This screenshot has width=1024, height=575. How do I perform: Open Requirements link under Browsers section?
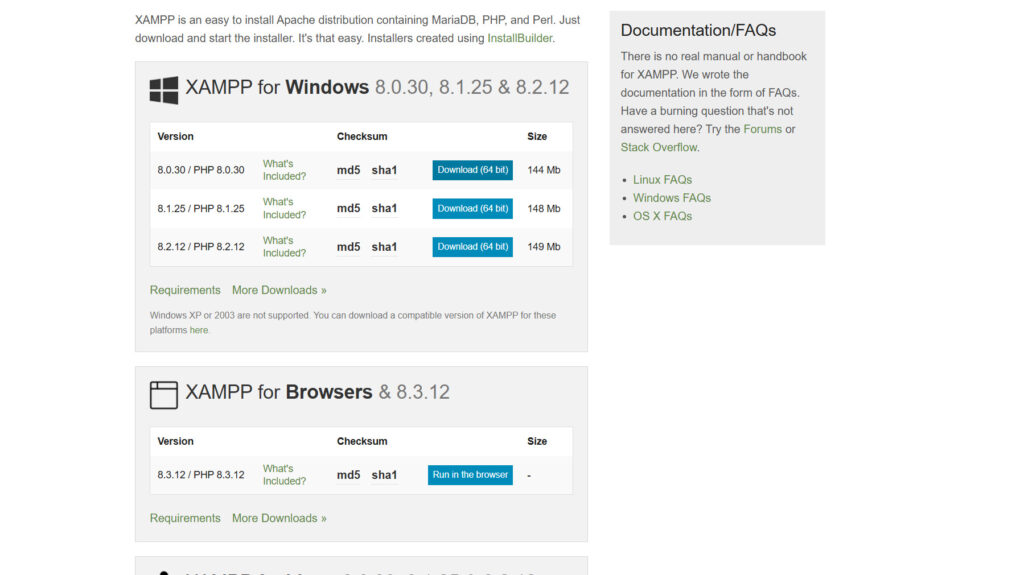click(x=185, y=518)
